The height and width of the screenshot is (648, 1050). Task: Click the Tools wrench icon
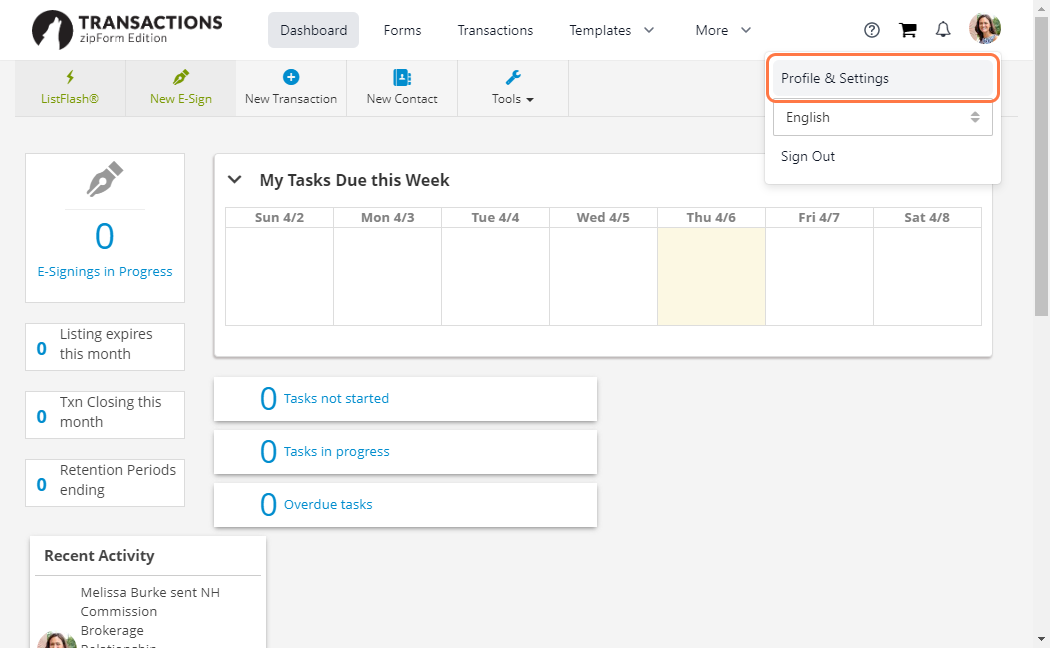coord(513,77)
